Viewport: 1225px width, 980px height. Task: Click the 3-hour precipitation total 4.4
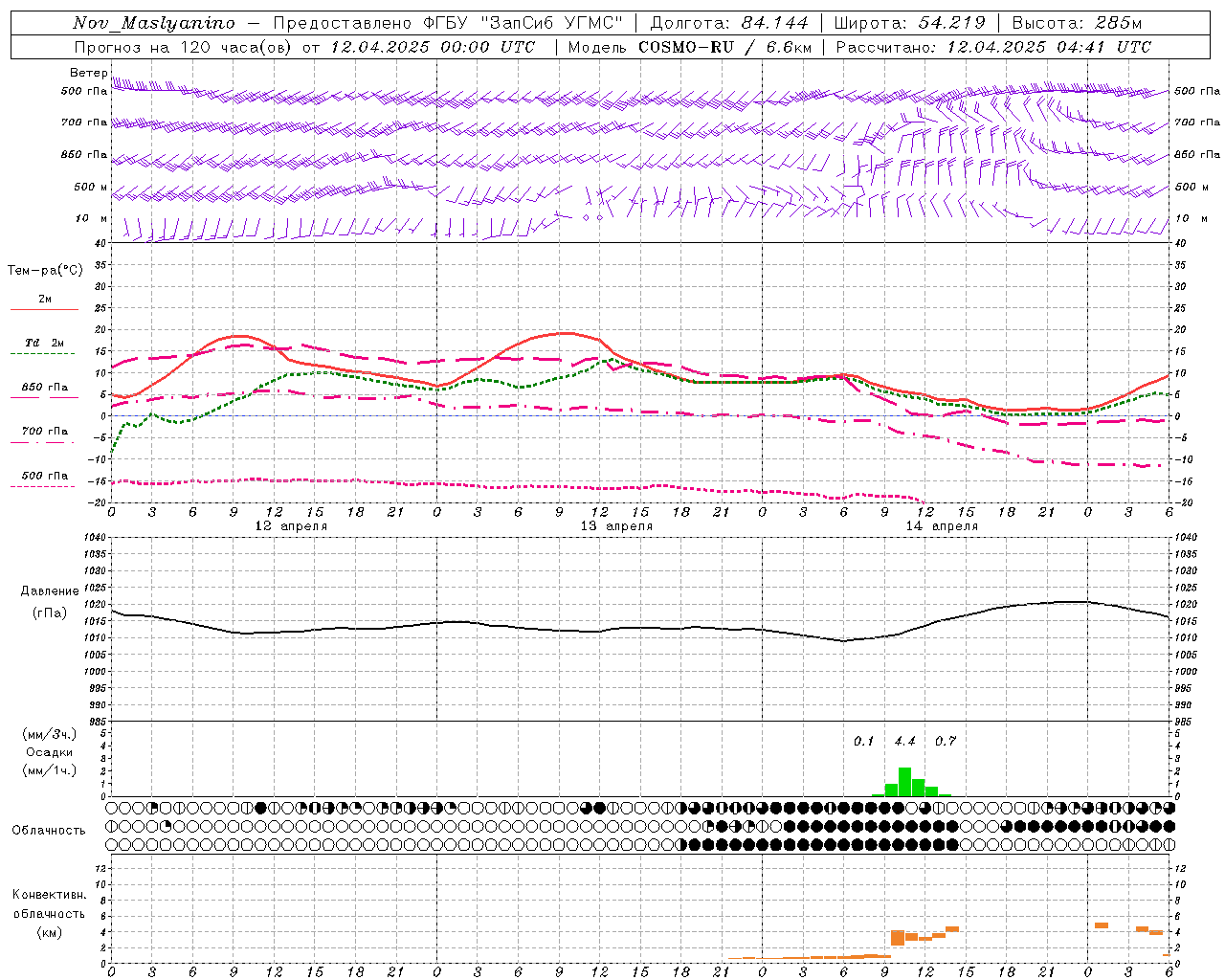[904, 741]
